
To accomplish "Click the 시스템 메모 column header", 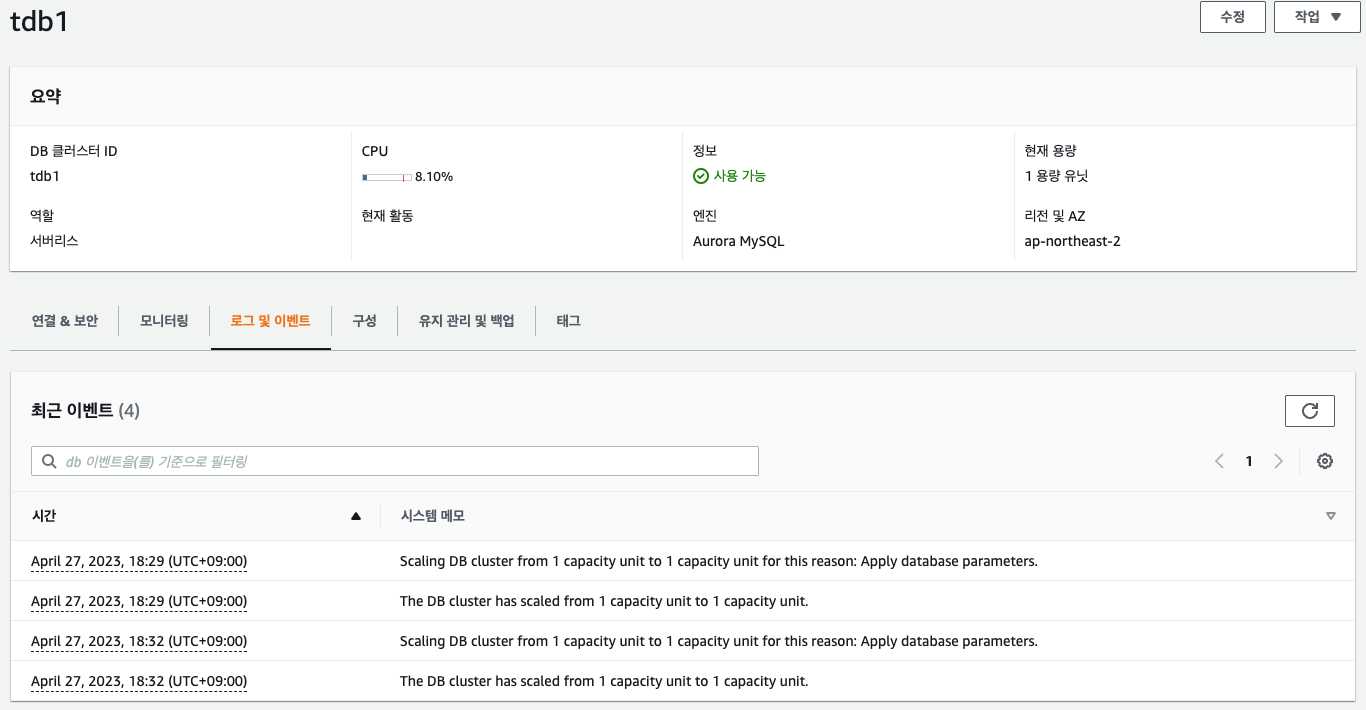I will [x=432, y=516].
